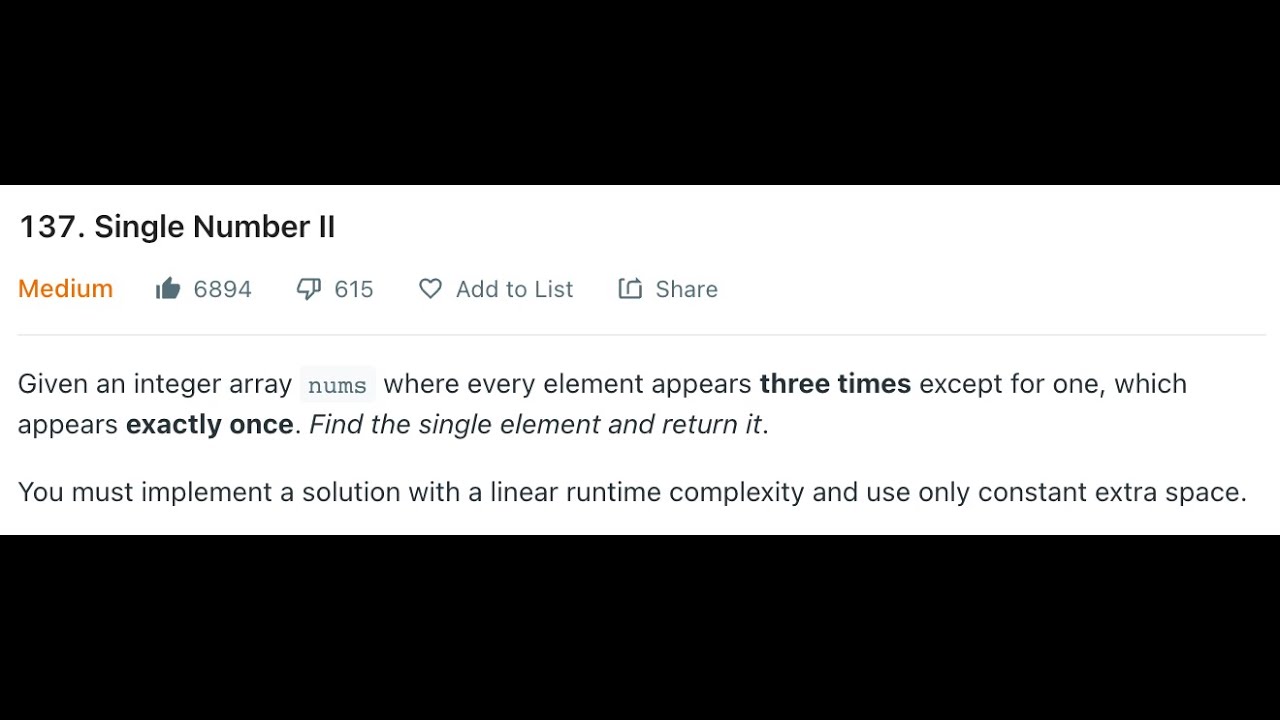Click the words integer array
This screenshot has height=720, width=1280.
(x=212, y=385)
